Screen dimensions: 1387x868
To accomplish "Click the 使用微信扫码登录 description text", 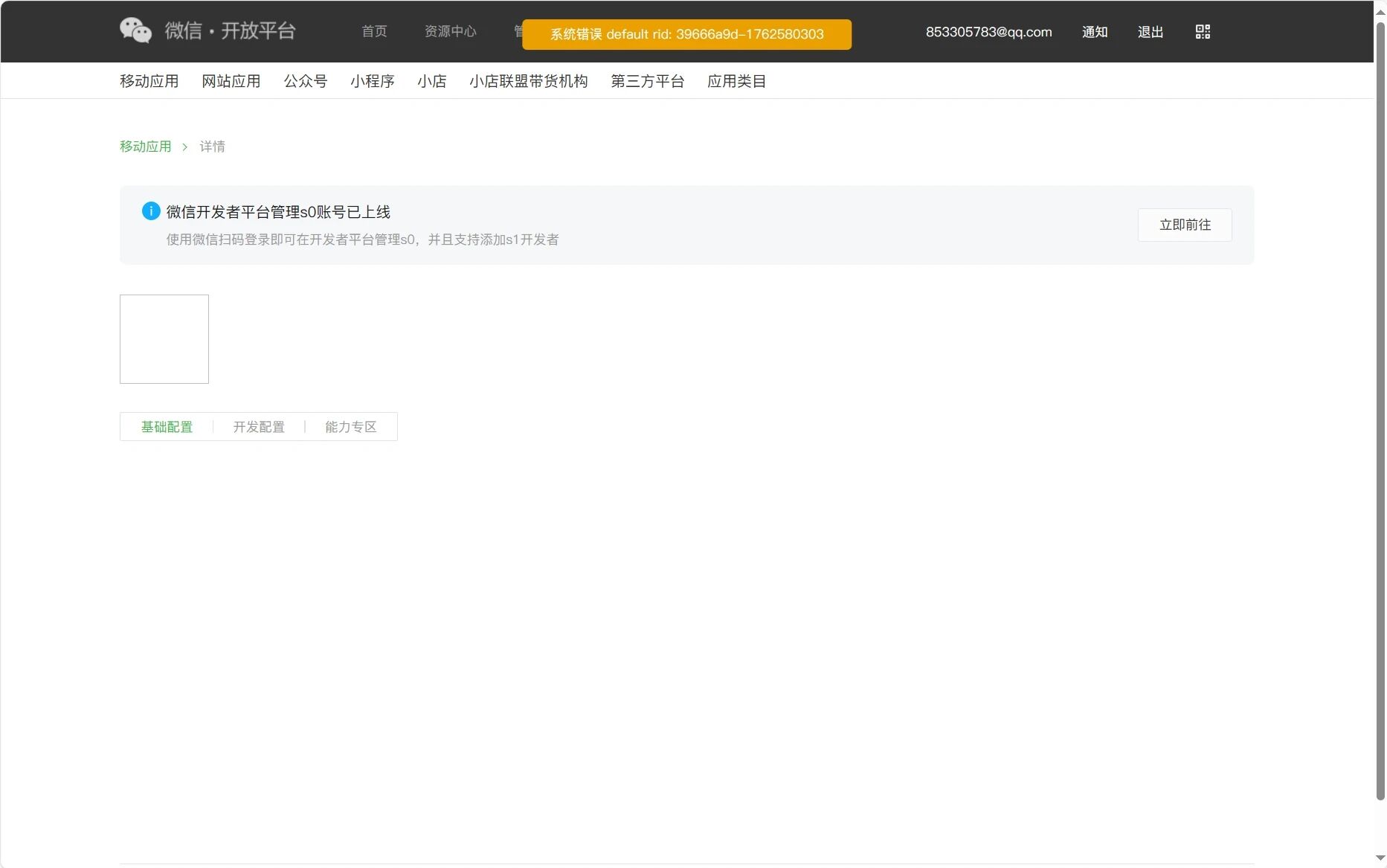I will pos(362,239).
